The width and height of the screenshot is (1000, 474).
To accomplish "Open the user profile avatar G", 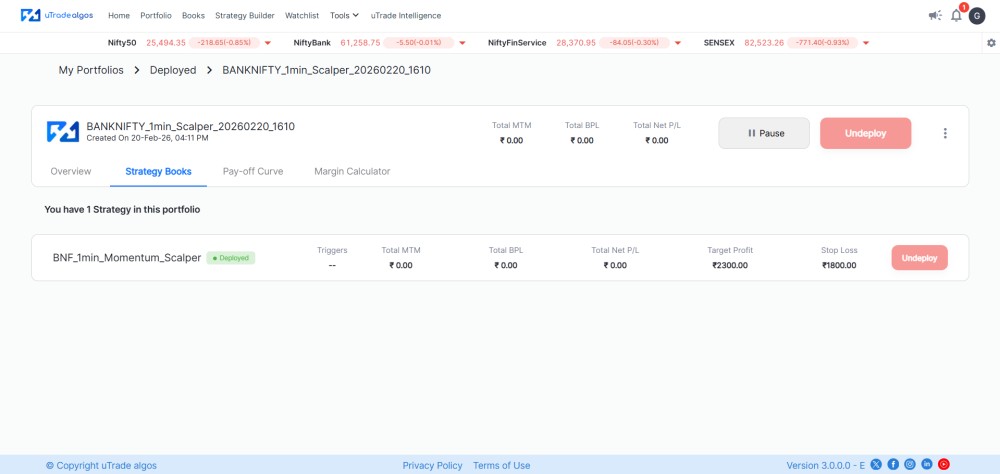I will 977,16.
